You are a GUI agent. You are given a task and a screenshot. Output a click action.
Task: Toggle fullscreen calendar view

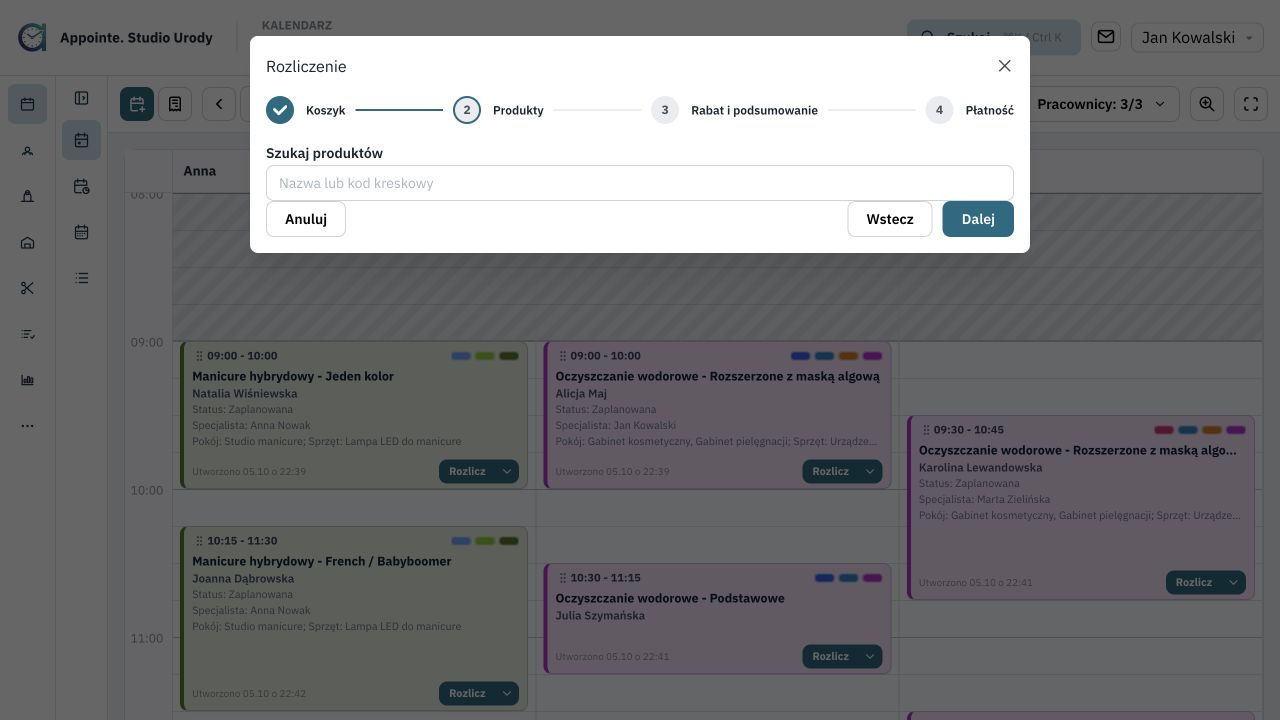pos(1251,104)
